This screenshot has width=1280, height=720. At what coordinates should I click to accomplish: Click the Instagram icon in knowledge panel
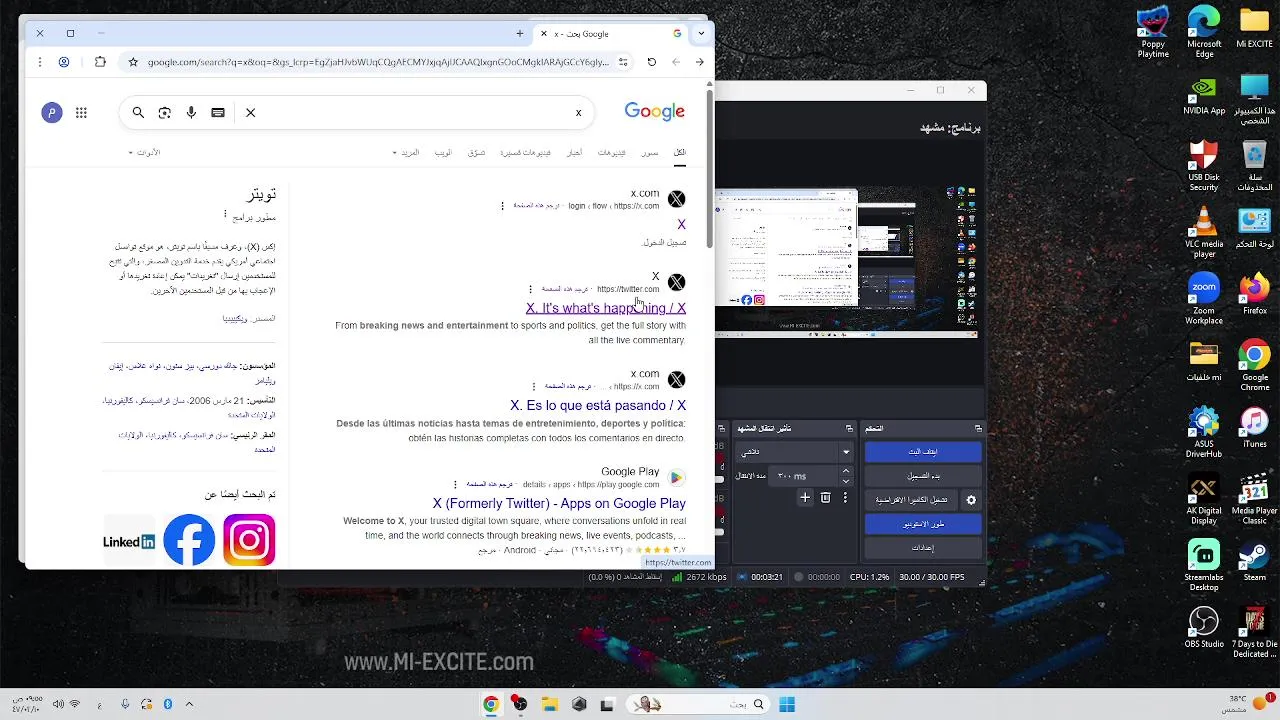point(249,540)
